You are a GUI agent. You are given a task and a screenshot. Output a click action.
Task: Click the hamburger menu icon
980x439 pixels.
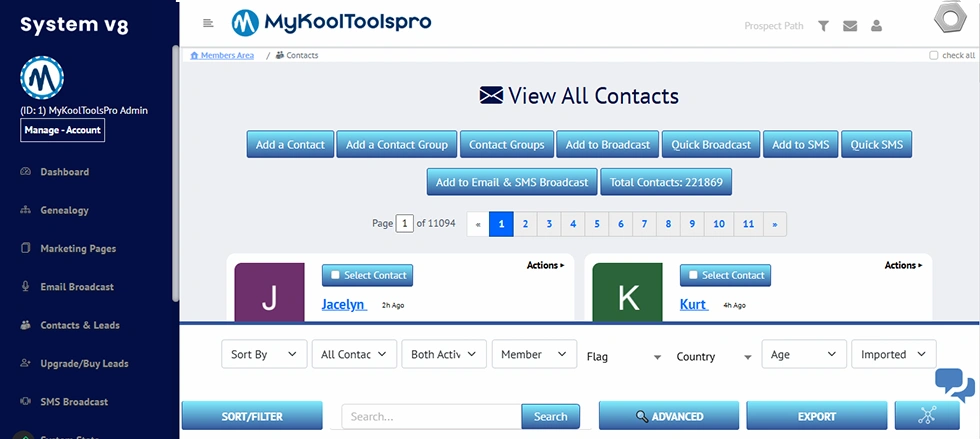(x=208, y=23)
